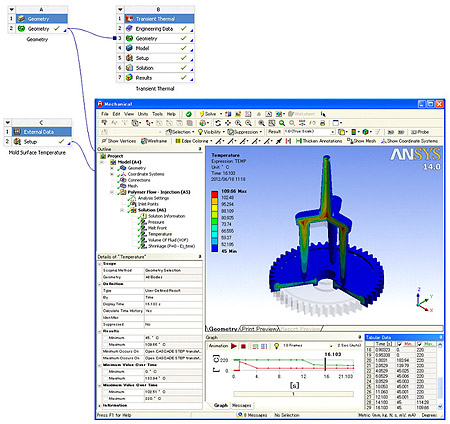
Task: Toggle Wireframe display mode
Action: click(x=154, y=141)
